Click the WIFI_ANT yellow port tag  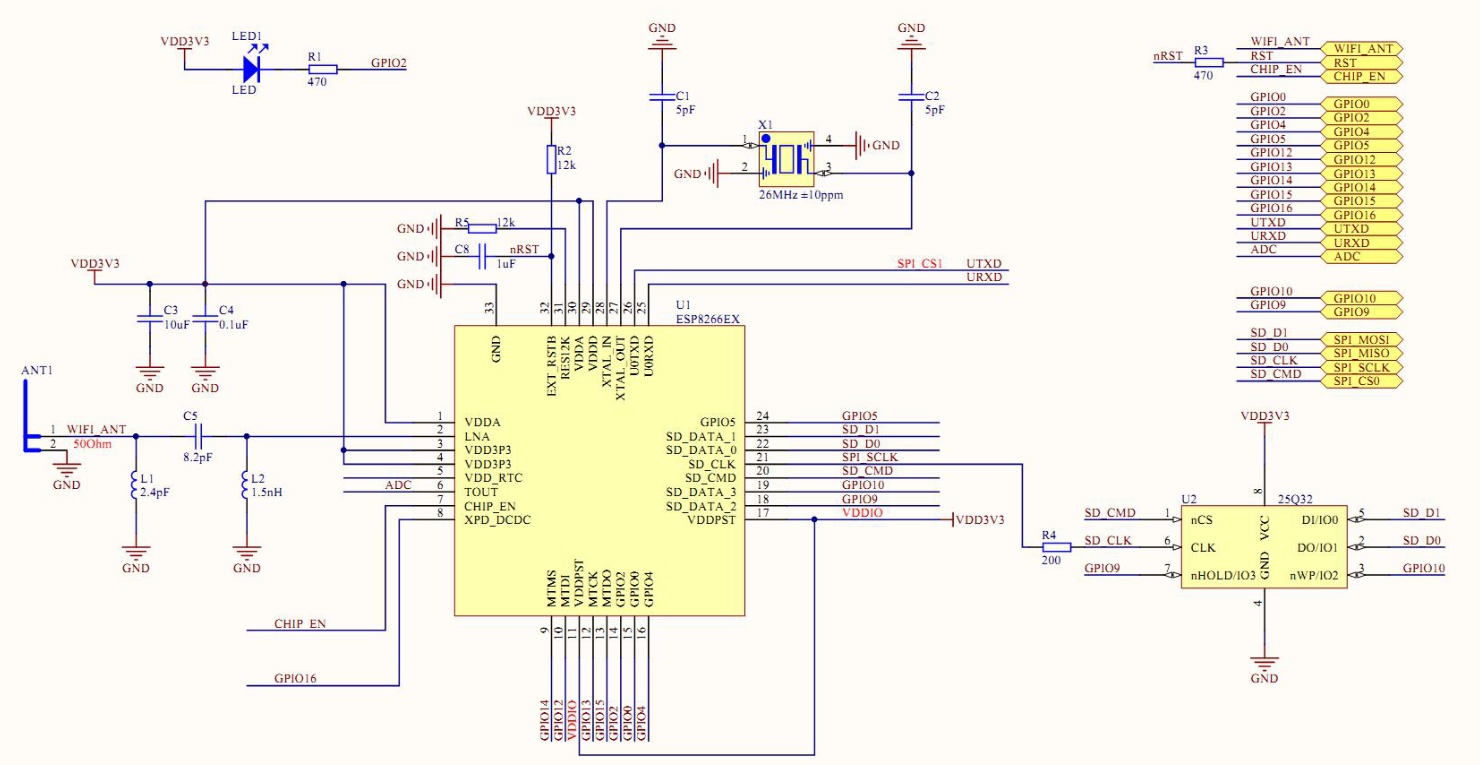1362,48
